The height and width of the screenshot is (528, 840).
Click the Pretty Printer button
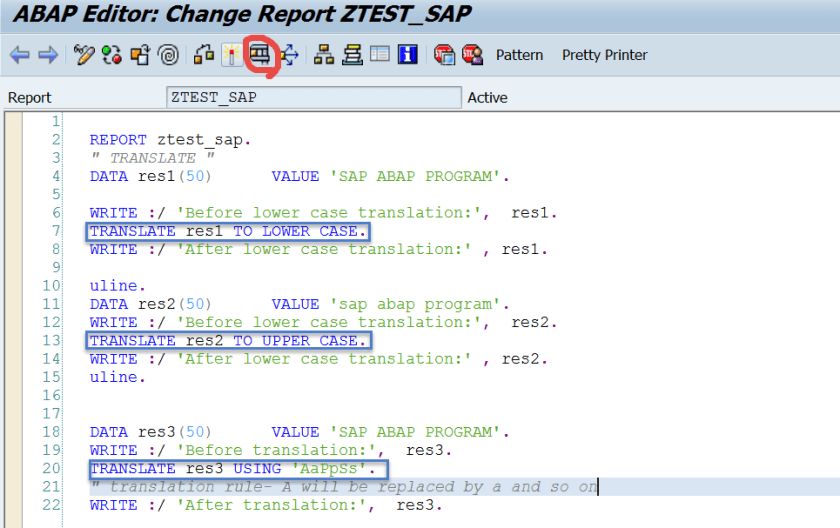(604, 55)
